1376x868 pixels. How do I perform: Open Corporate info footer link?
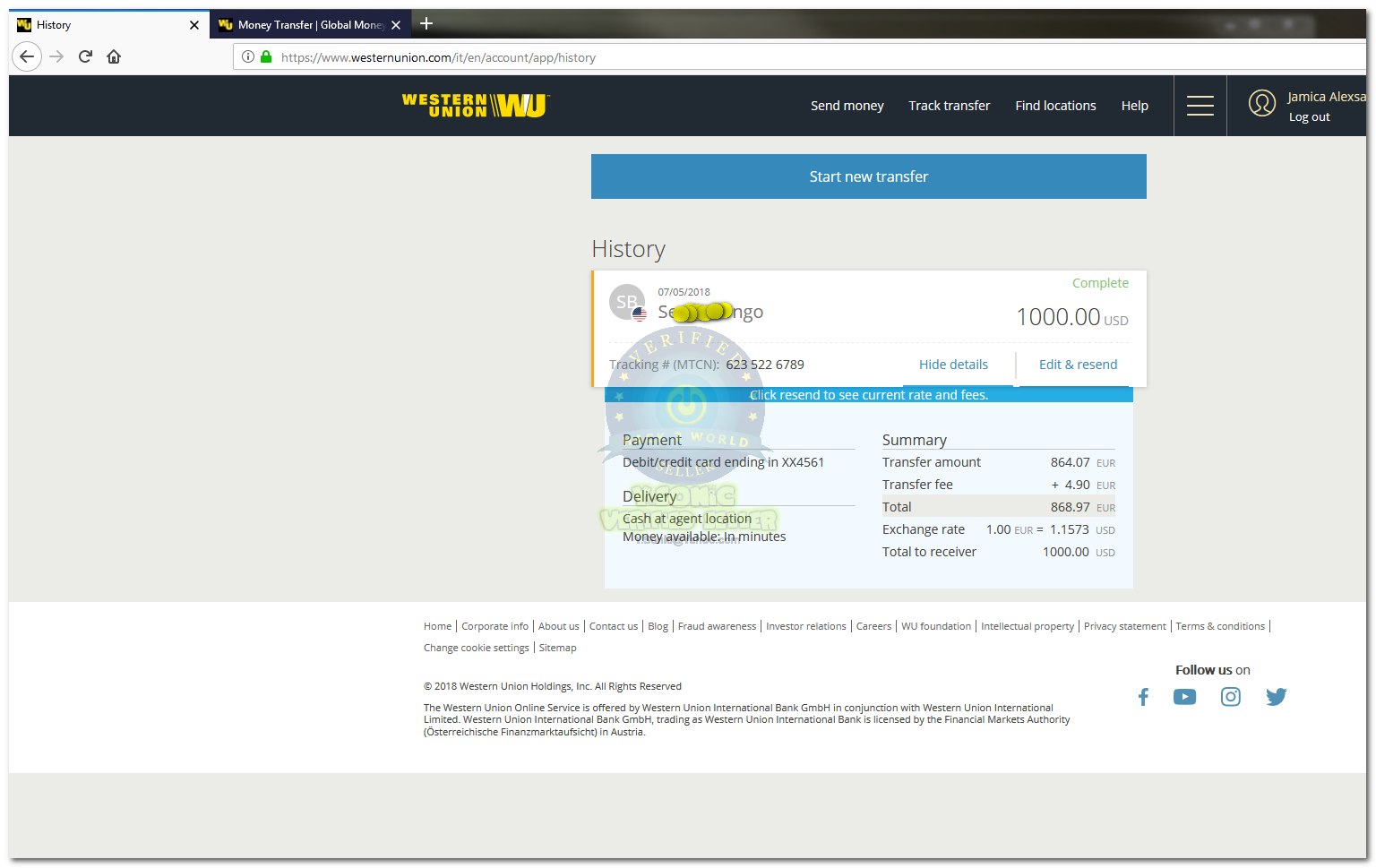[494, 626]
